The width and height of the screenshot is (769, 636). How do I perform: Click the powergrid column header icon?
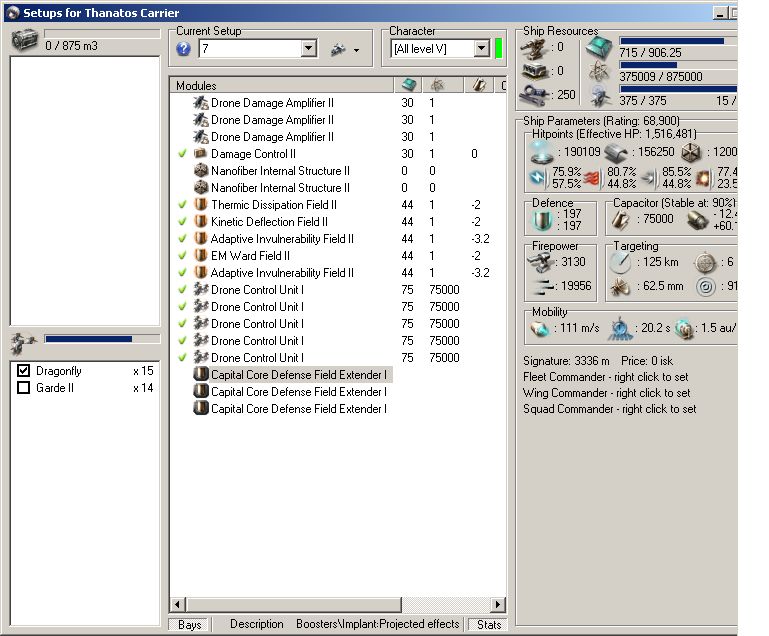click(436, 85)
